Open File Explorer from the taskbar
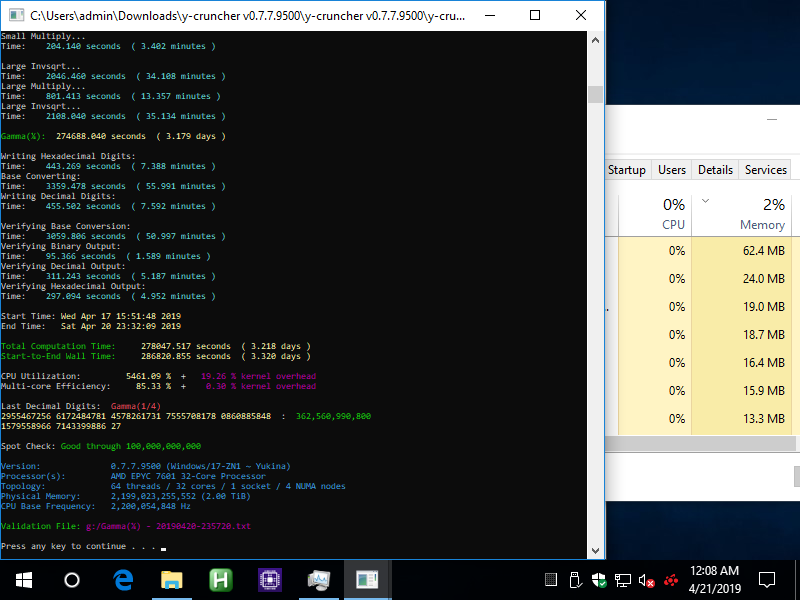 pos(172,579)
